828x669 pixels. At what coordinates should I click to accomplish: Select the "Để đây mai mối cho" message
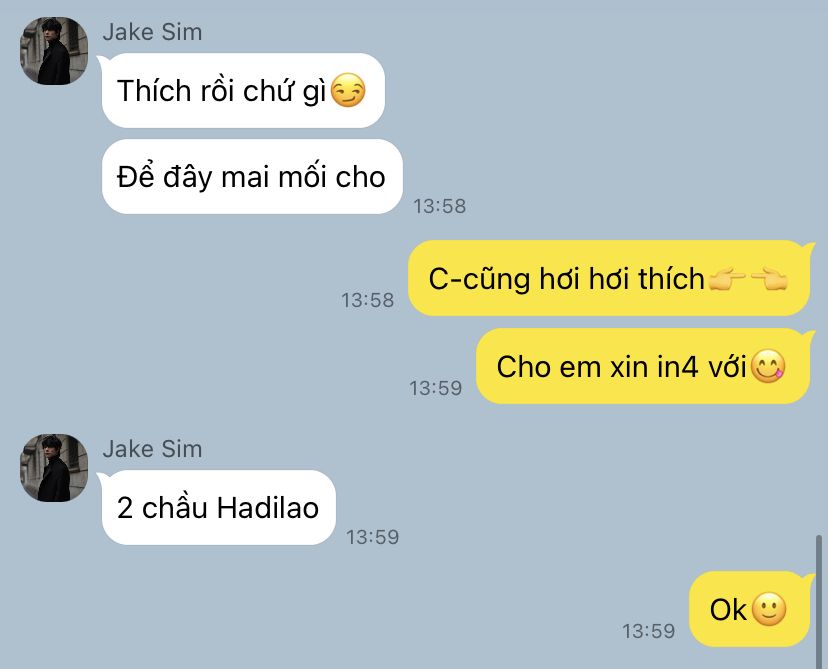pyautogui.click(x=252, y=176)
